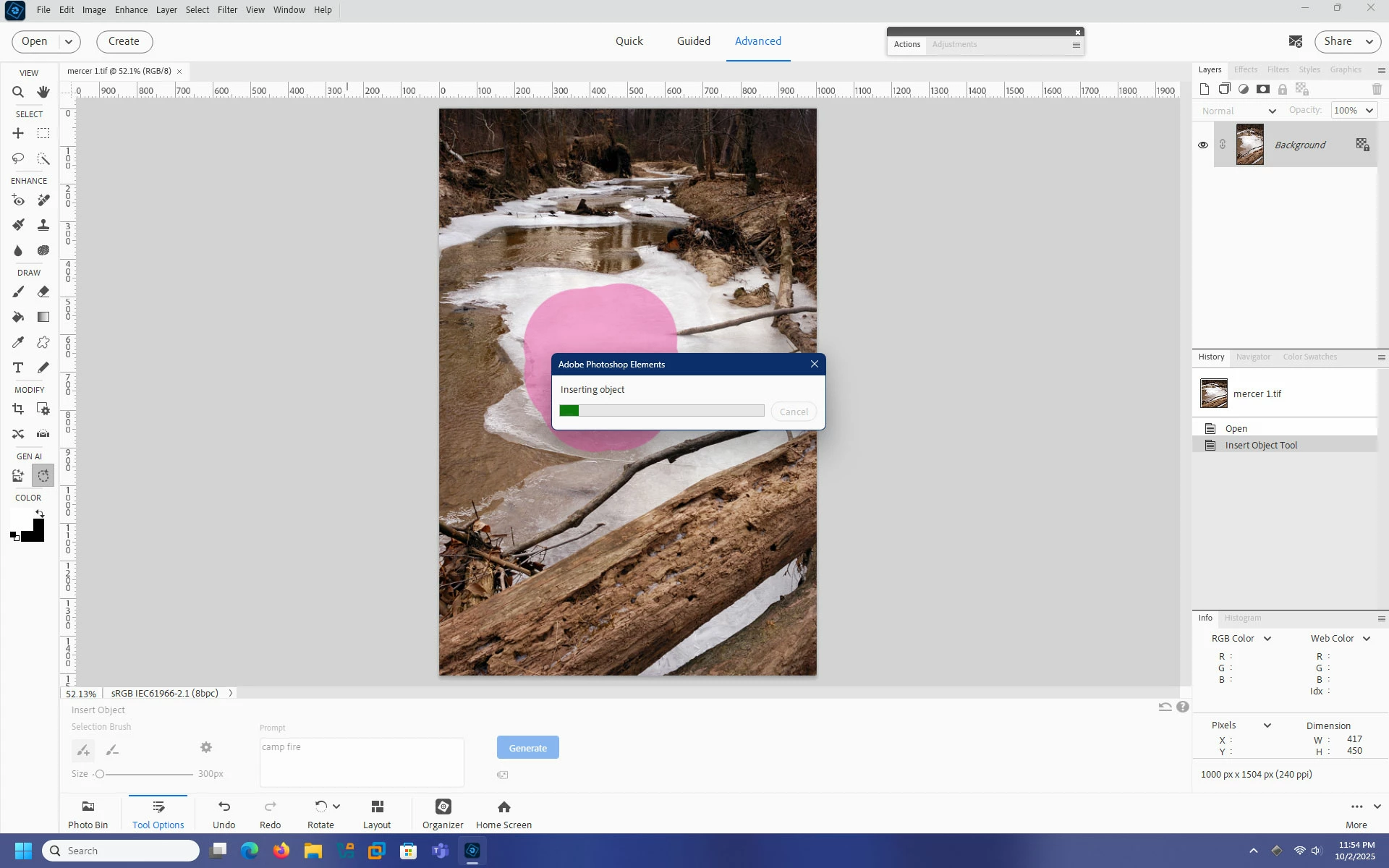
Task: Click the Create button
Action: (124, 41)
